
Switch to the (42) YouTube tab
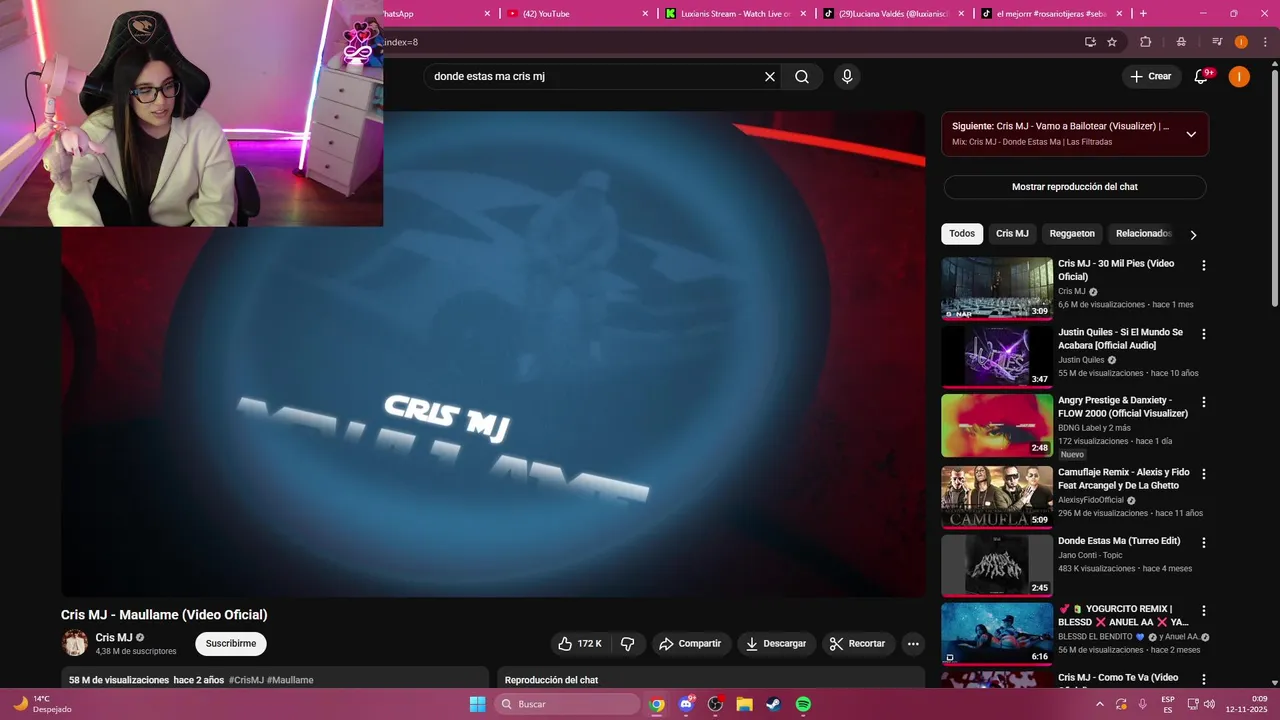click(x=576, y=13)
